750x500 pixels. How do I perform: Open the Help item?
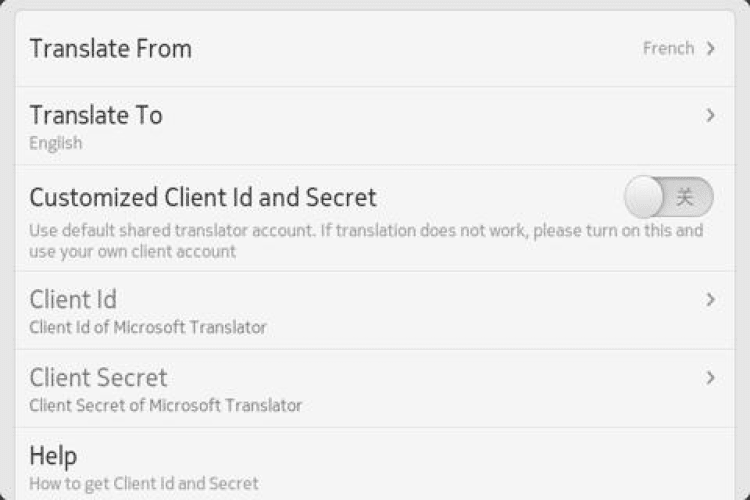pos(53,456)
